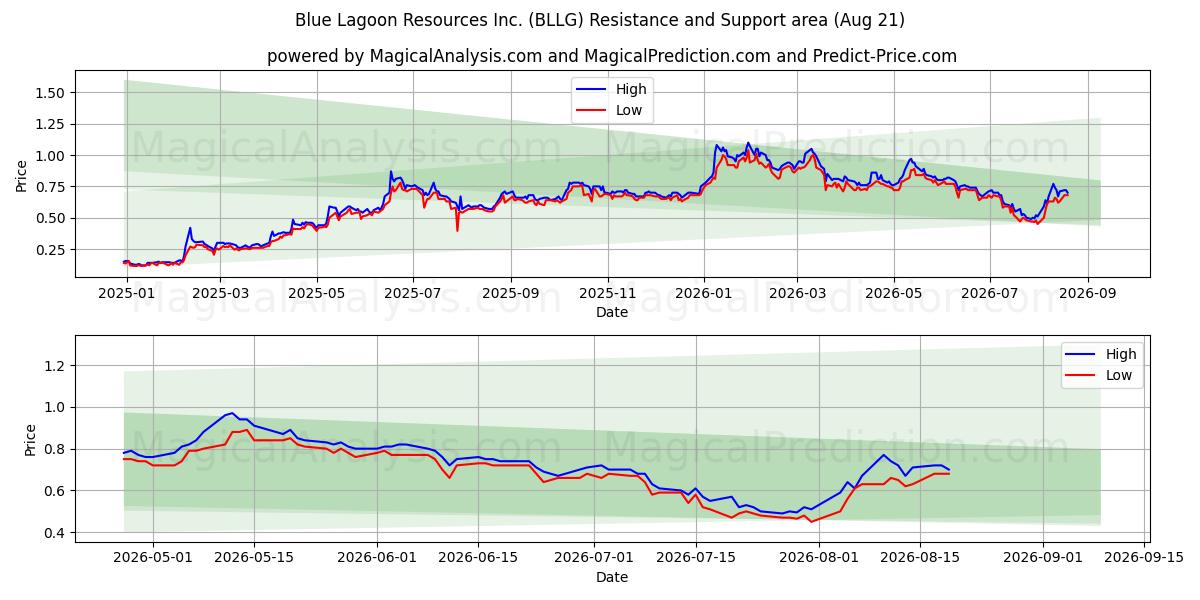The image size is (1200, 600).
Task: Click the 'Date' axis label under the bottom chart
Action: pyautogui.click(x=612, y=577)
